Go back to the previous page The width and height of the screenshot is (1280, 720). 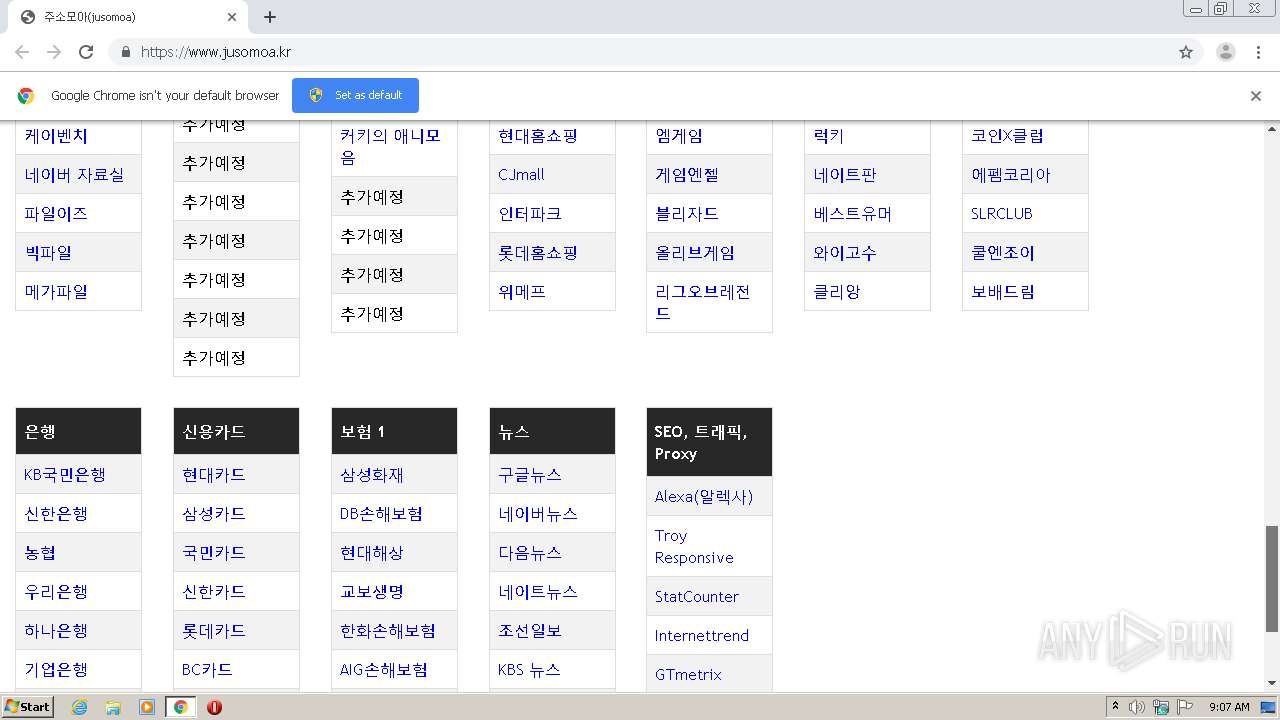22,52
